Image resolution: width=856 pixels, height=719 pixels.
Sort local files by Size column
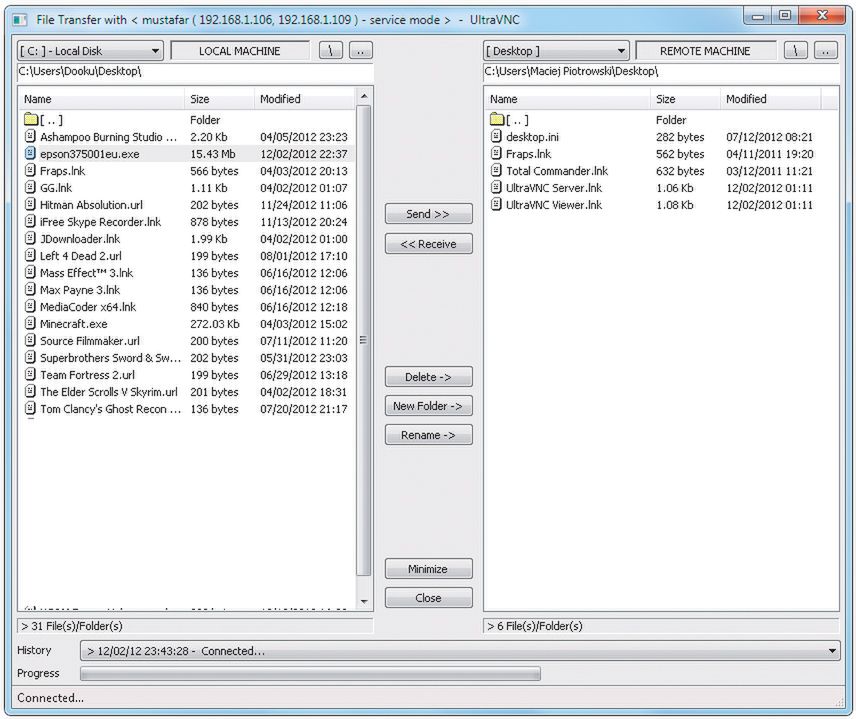219,99
